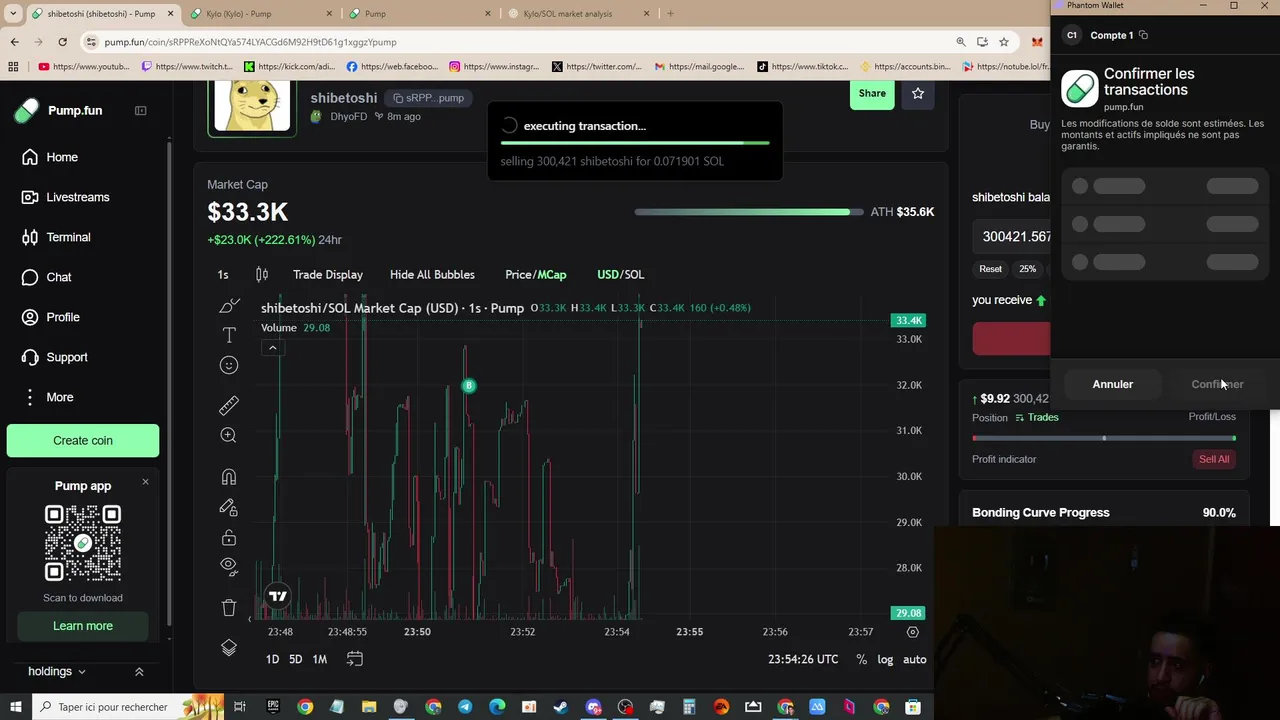Select the drawing brush tool in chart toolbar

click(x=229, y=305)
